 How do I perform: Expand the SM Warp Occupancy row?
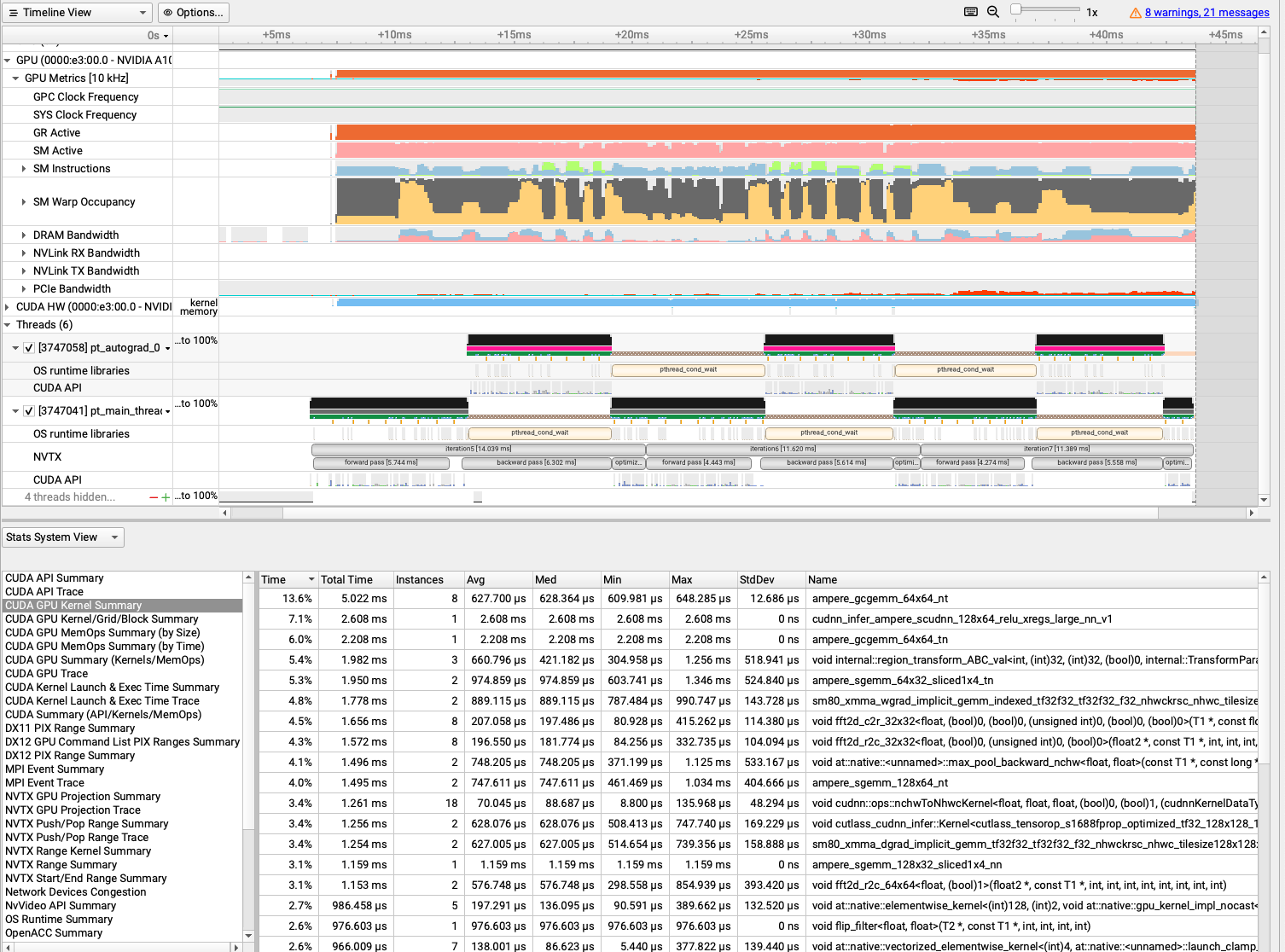click(x=24, y=202)
